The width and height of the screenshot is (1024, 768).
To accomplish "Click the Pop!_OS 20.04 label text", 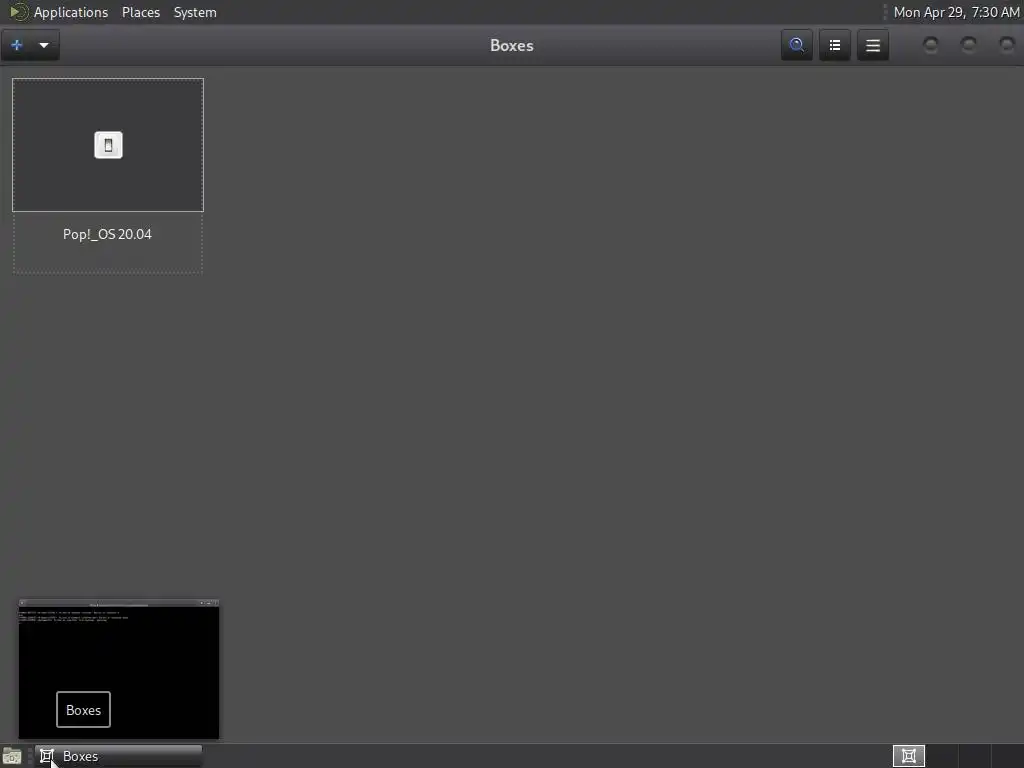I will coord(107,234).
